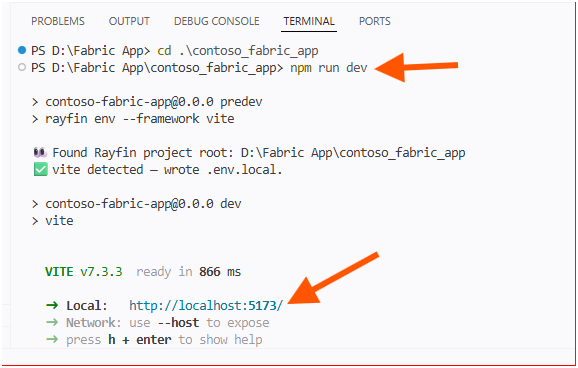Click the blue command status dot
Image resolution: width=578 pixels, height=368 pixels.
pyautogui.click(x=22, y=50)
